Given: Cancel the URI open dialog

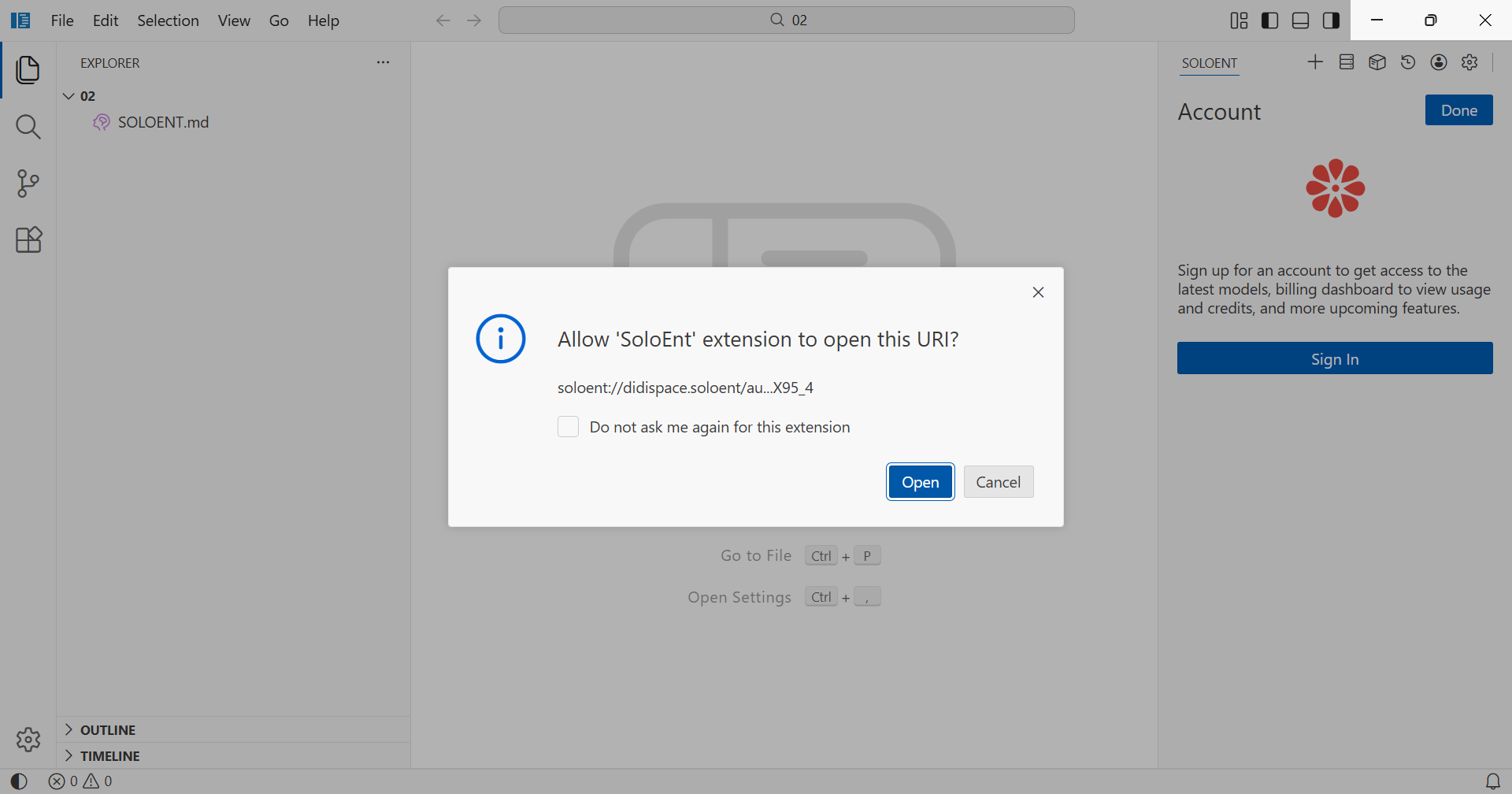Looking at the screenshot, I should pyautogui.click(x=999, y=482).
